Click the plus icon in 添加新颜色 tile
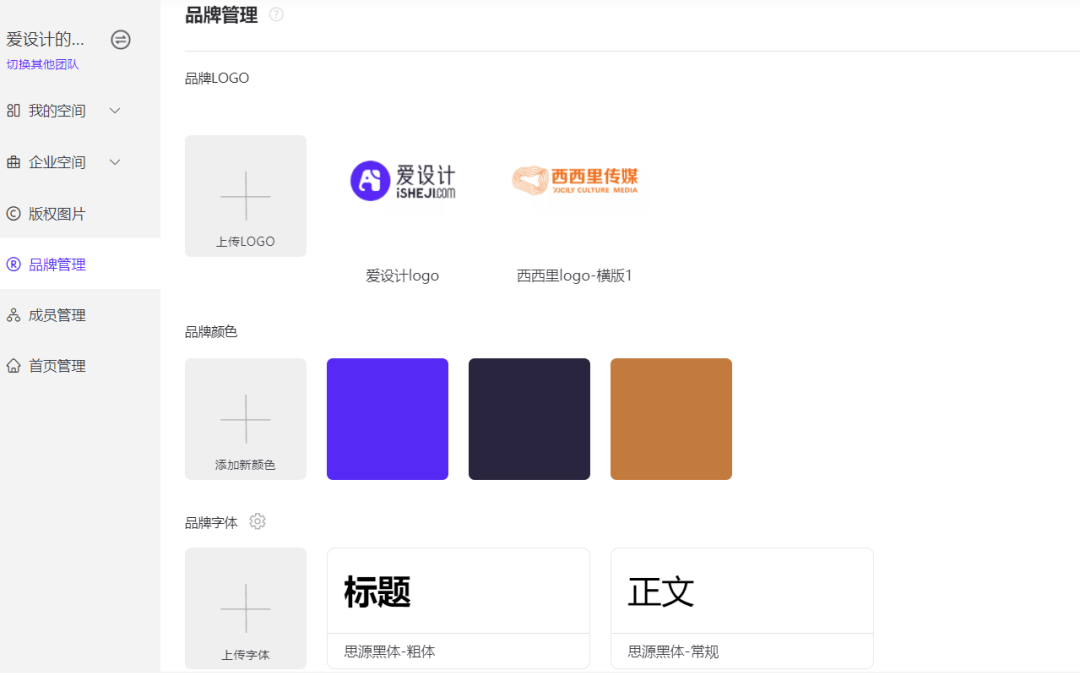This screenshot has width=1080, height=676. 245,419
